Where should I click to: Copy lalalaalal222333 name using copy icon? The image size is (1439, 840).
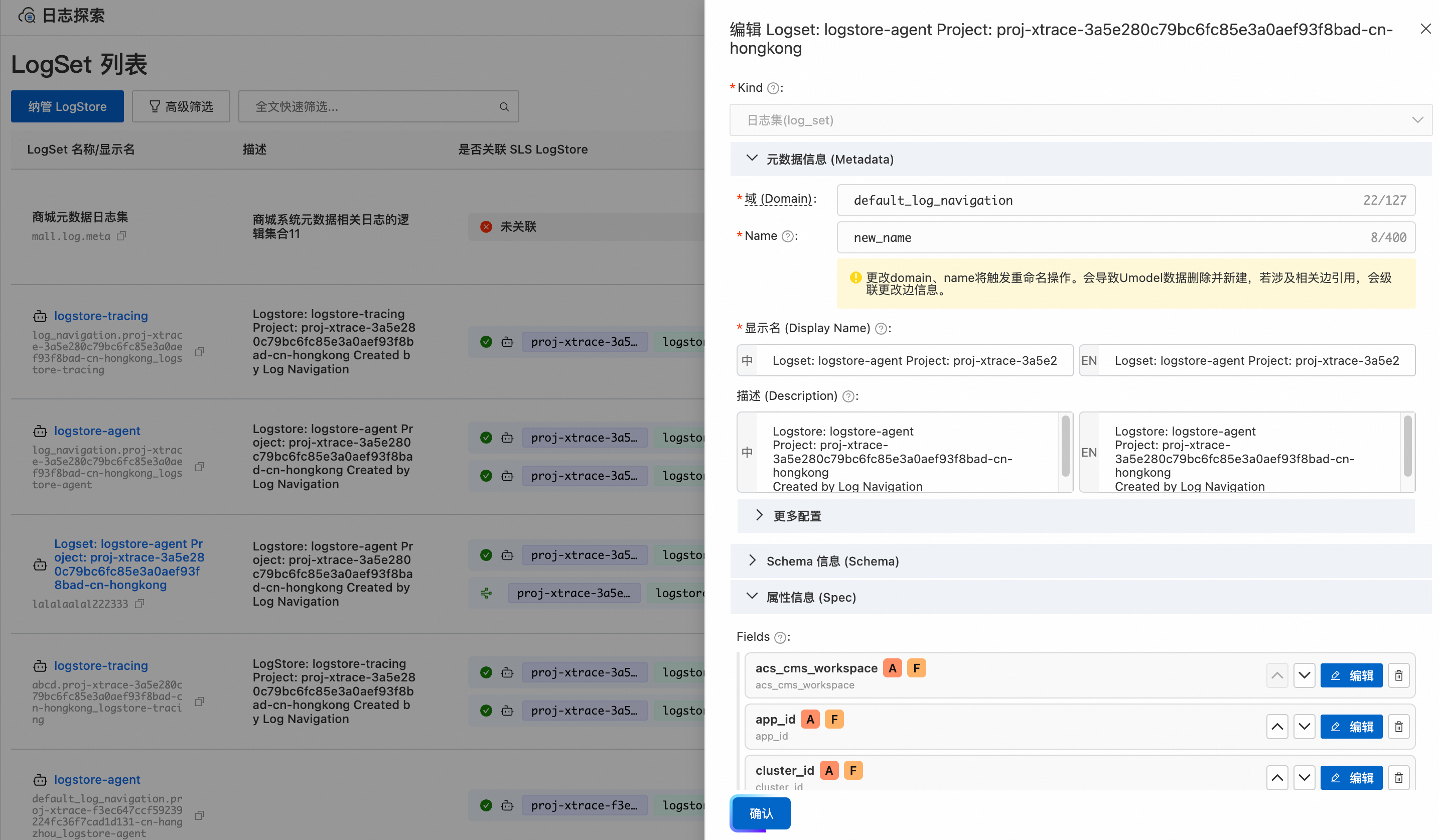(x=139, y=604)
